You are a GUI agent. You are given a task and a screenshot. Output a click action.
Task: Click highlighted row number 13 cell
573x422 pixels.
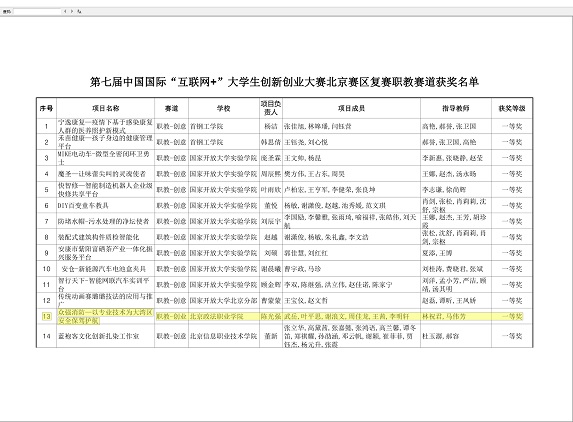click(46, 316)
